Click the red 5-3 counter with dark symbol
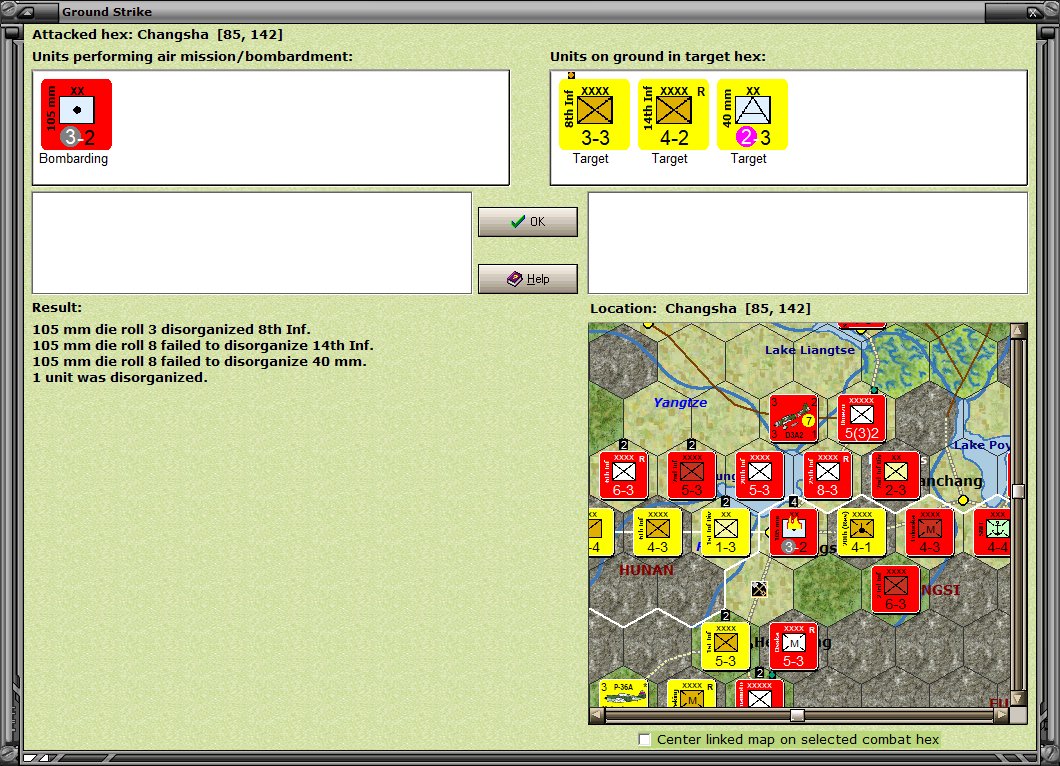The image size is (1060, 766). (692, 475)
